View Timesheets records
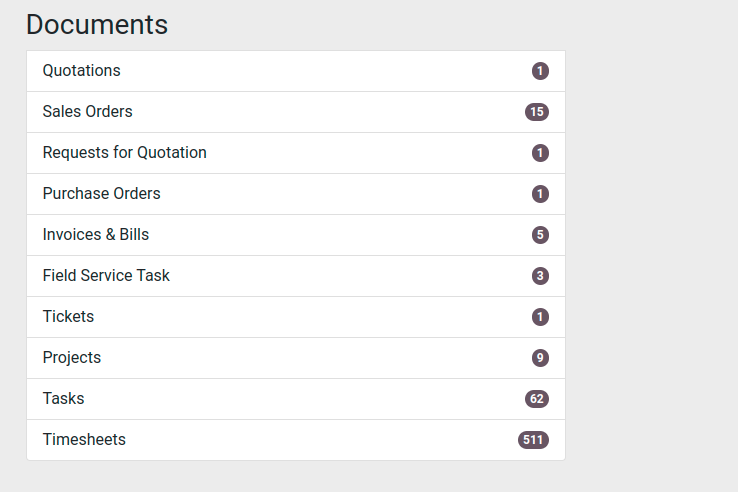This screenshot has height=492, width=738. tap(296, 440)
